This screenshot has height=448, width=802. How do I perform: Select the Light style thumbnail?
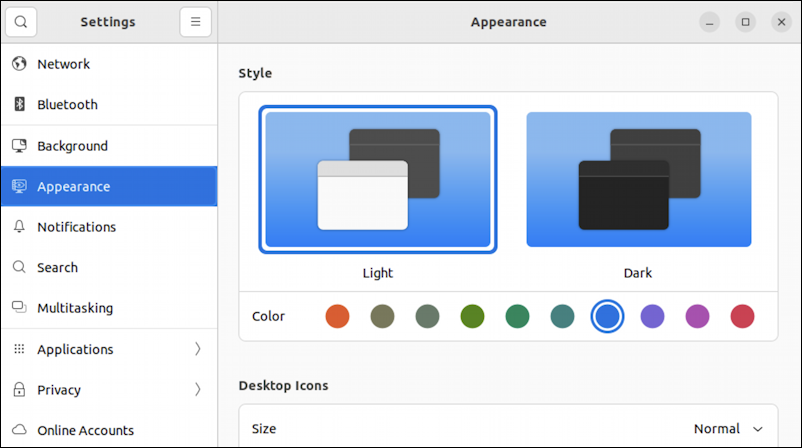(378, 180)
